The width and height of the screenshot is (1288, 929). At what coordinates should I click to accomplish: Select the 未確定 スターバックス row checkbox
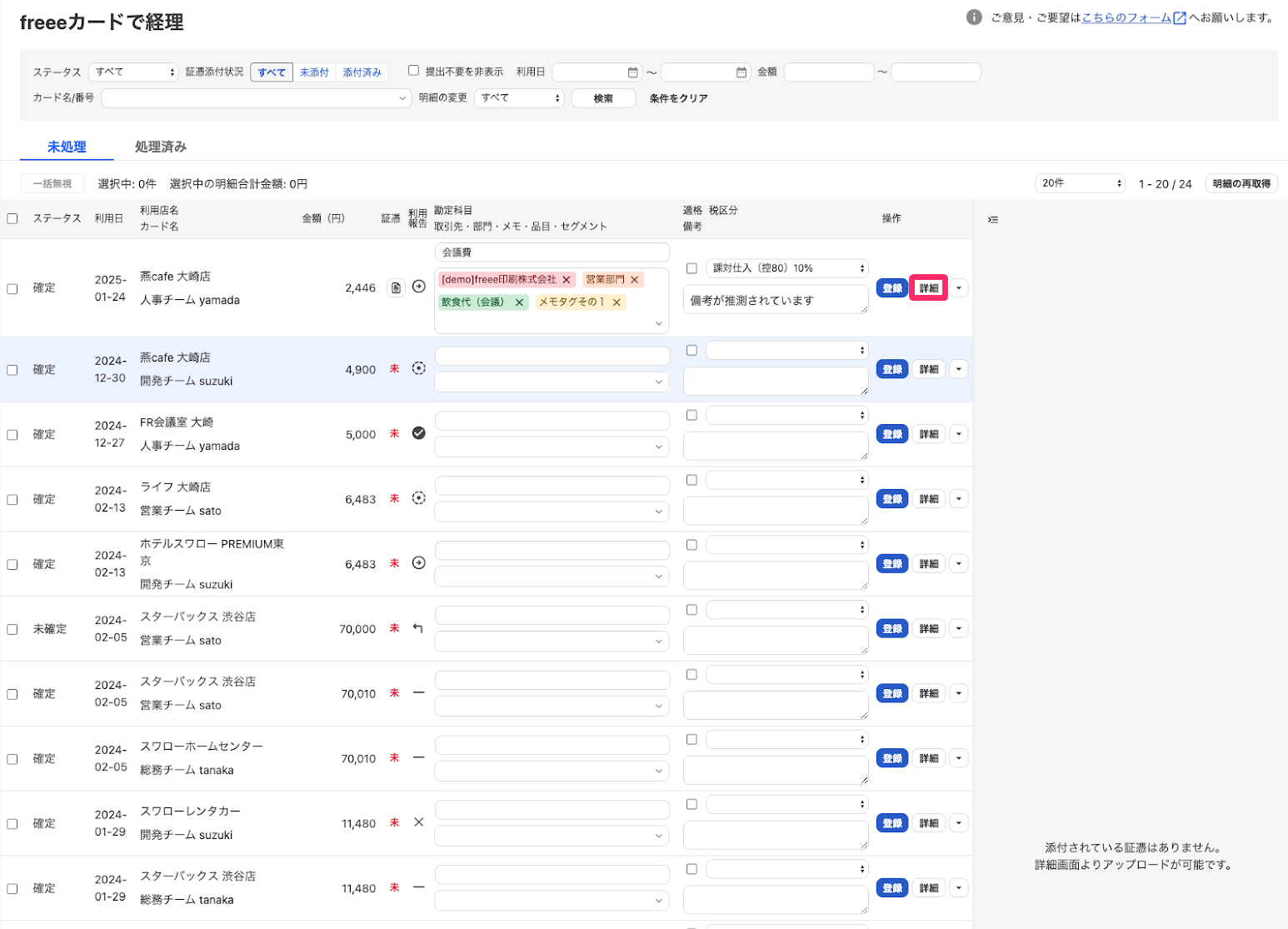(12, 630)
